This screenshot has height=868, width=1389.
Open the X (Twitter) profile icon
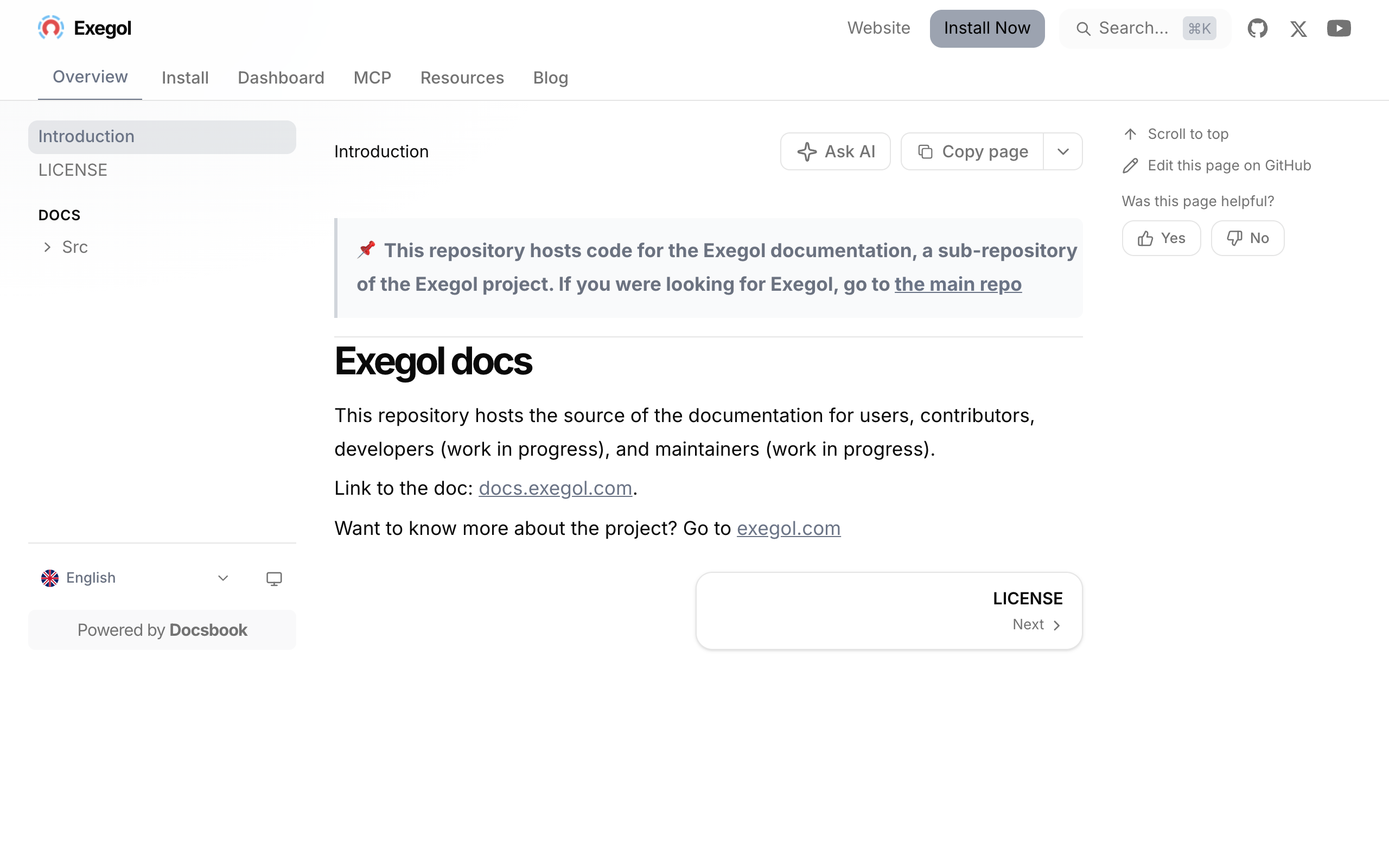point(1298,29)
